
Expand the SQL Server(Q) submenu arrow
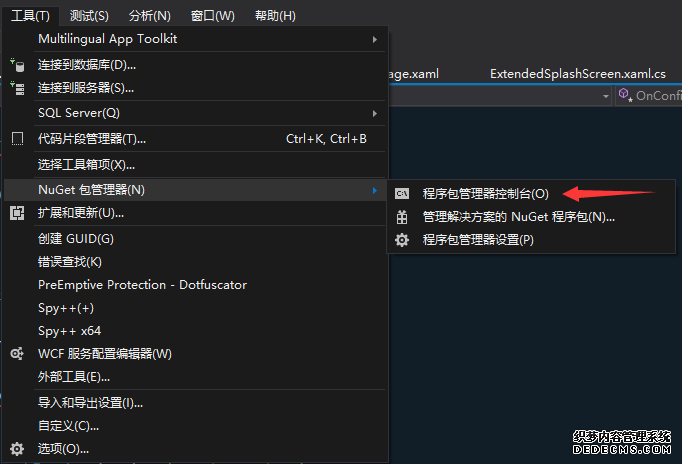pyautogui.click(x=375, y=113)
